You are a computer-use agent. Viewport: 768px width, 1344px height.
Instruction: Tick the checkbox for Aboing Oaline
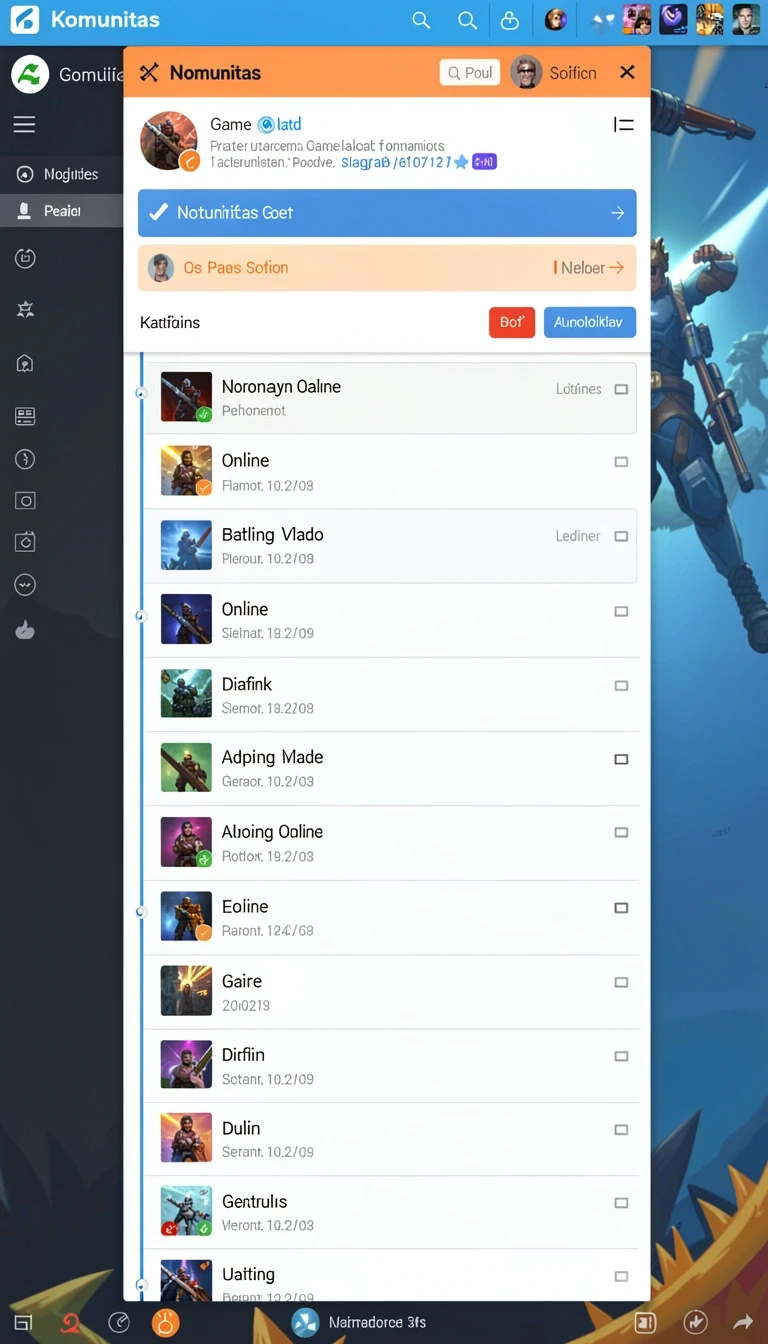tap(621, 832)
